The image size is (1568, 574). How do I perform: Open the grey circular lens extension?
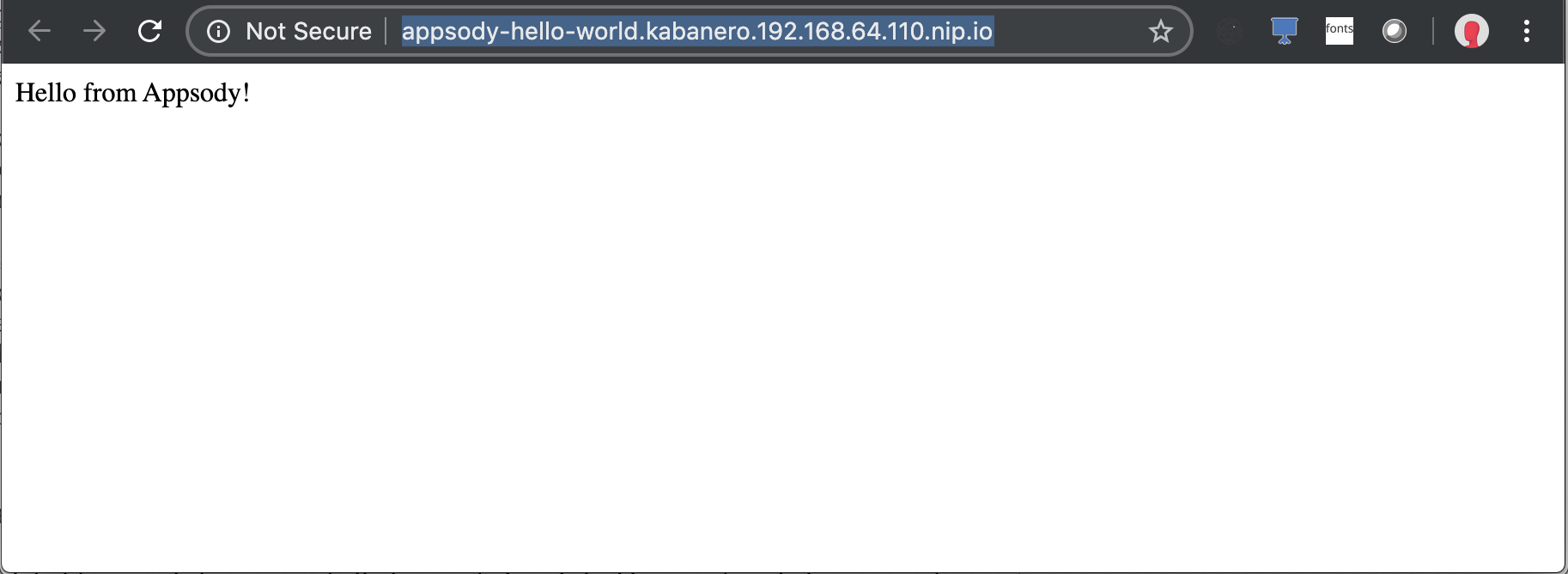click(1395, 32)
